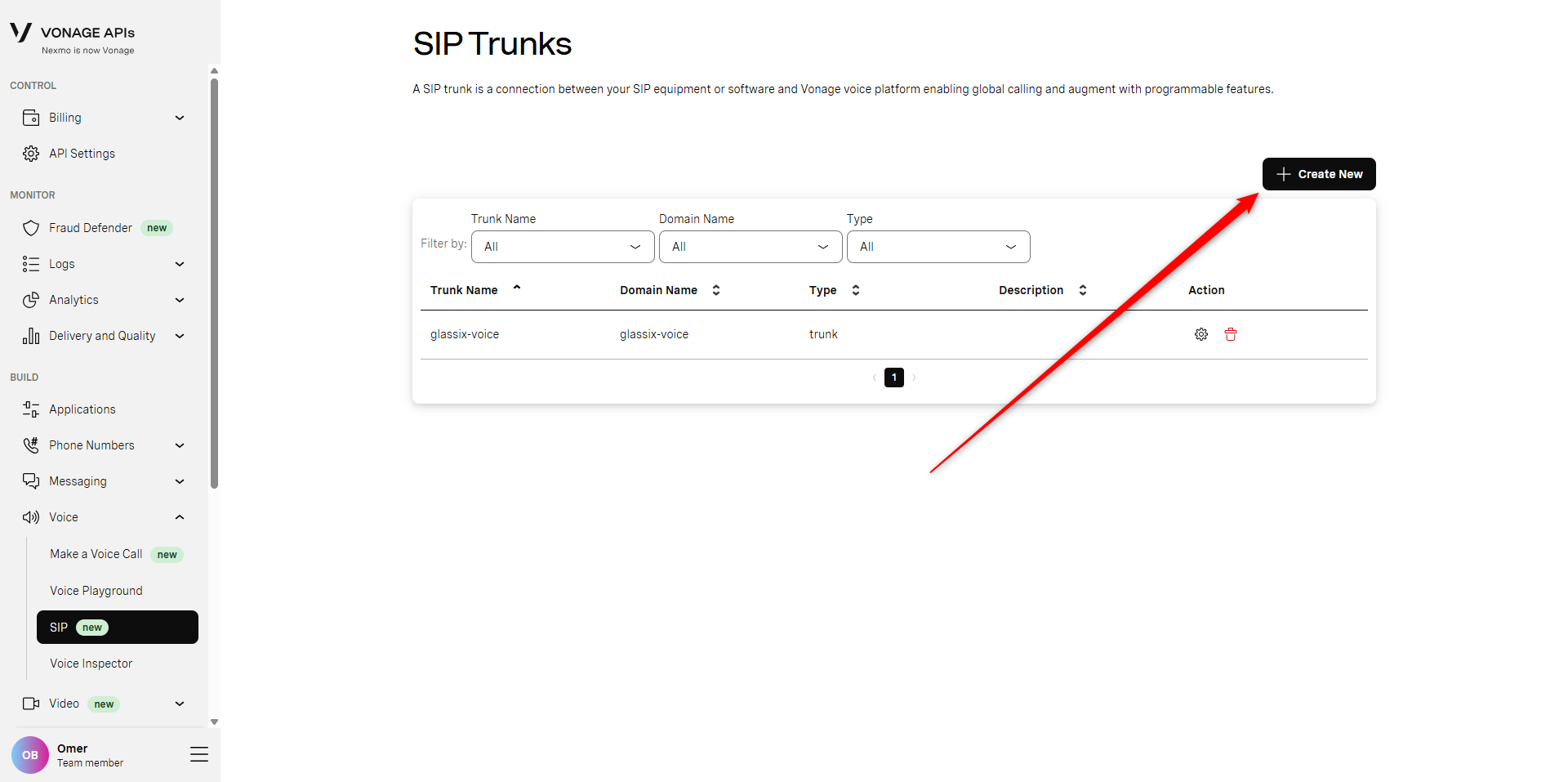The width and height of the screenshot is (1568, 782).
Task: Click the Vonage logo icon
Action: coord(20,32)
